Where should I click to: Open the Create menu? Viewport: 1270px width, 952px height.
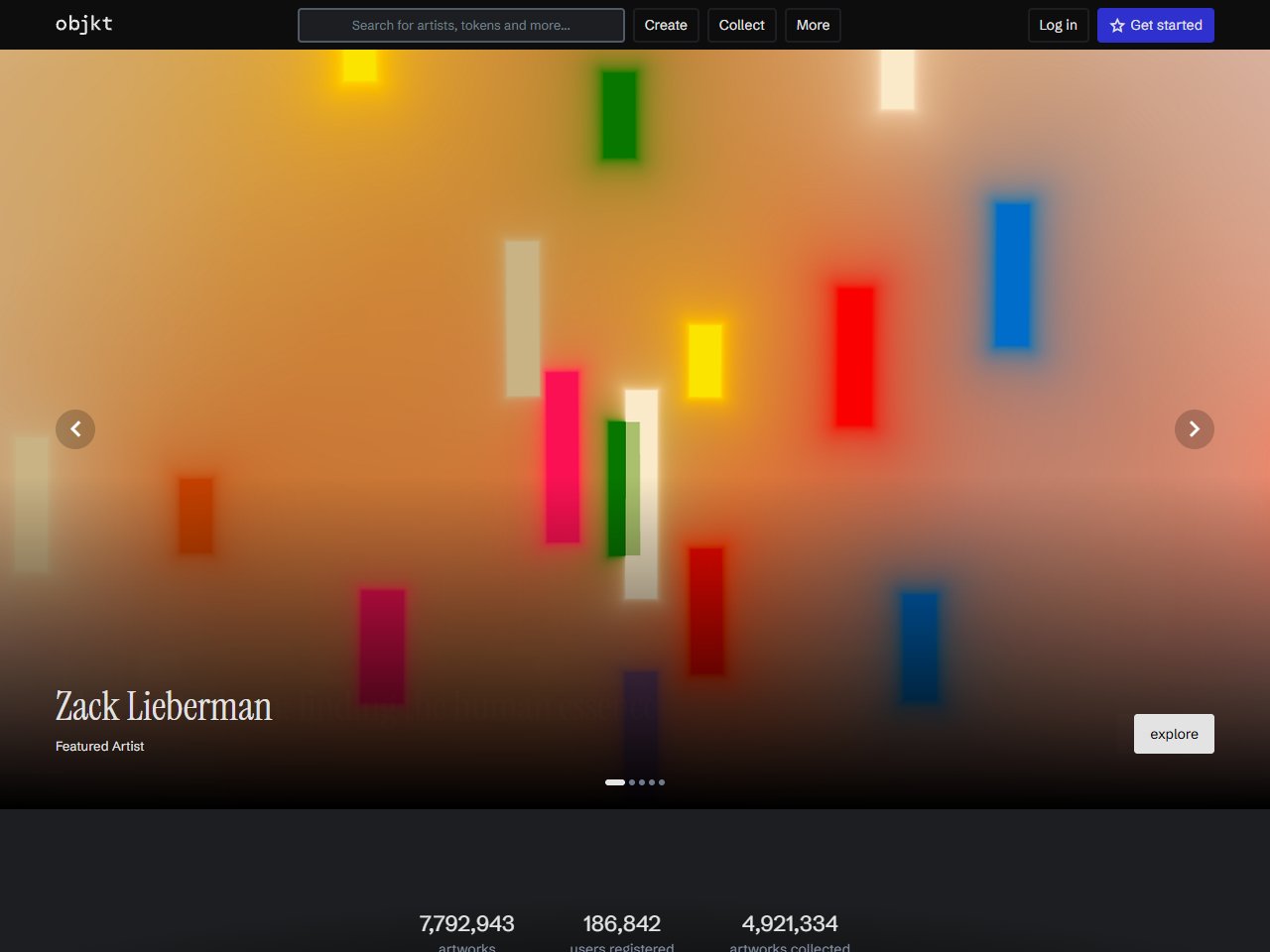[x=666, y=25]
